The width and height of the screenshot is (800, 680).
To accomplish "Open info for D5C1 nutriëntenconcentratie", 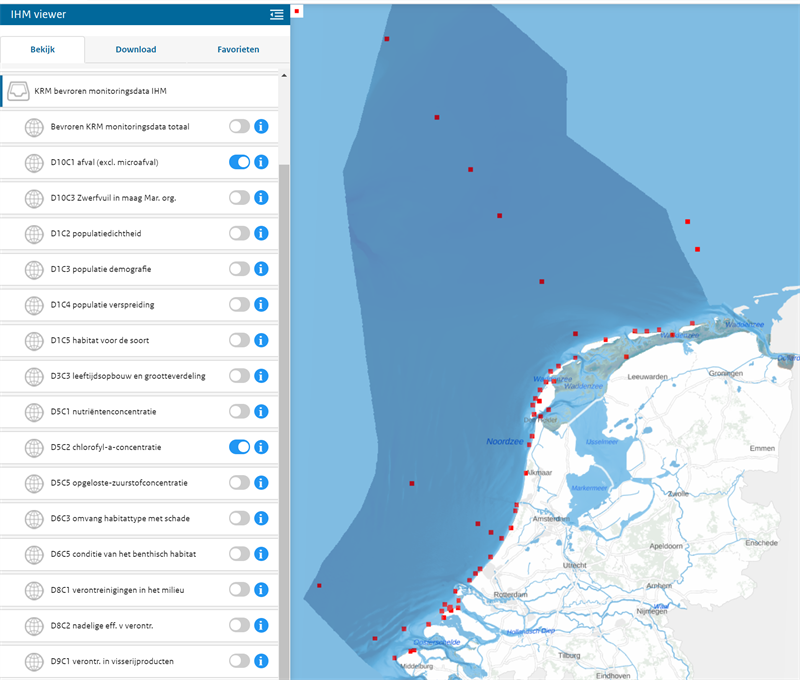I will pyautogui.click(x=261, y=412).
